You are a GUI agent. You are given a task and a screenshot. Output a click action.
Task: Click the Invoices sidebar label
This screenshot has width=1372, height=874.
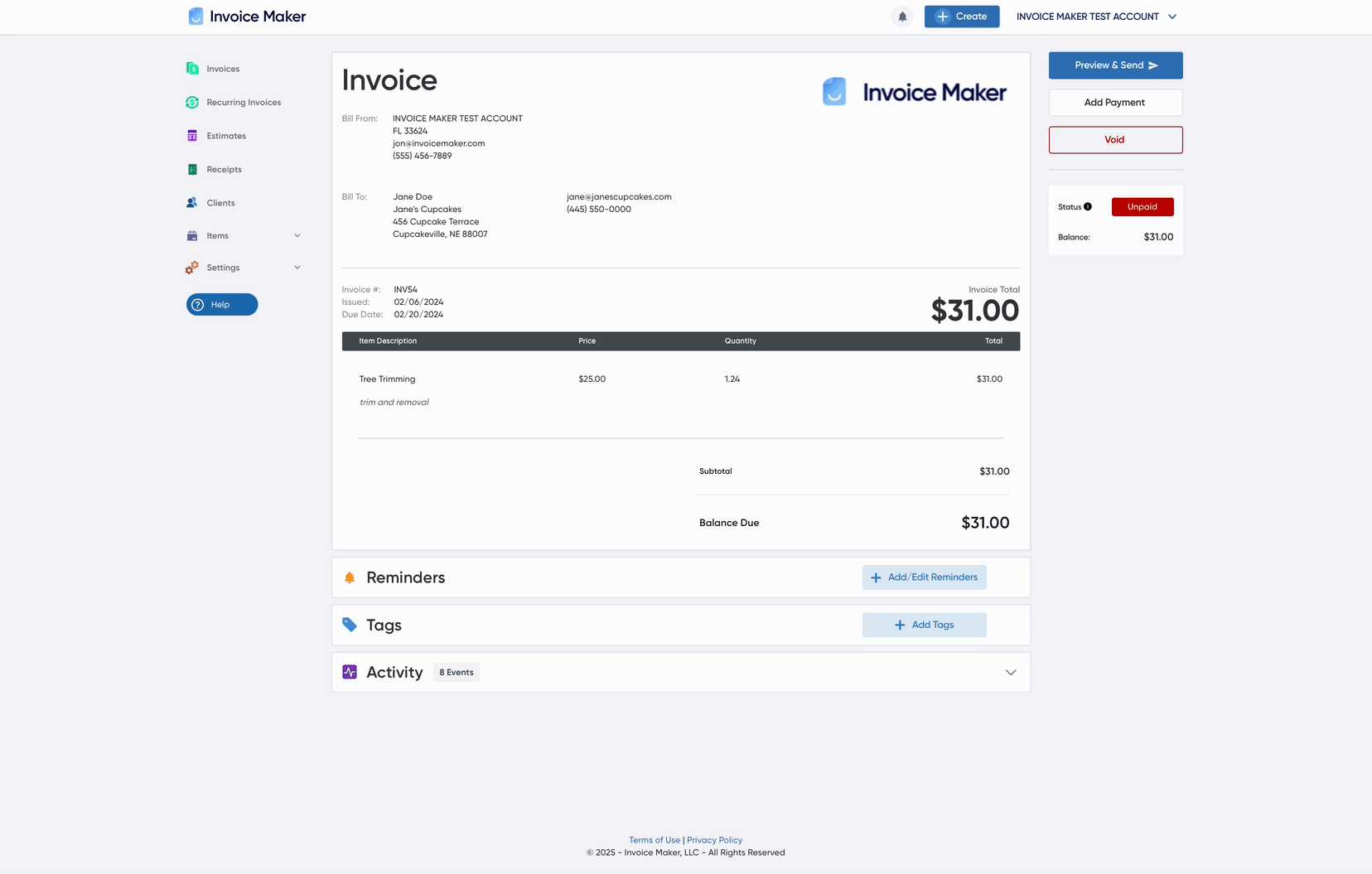tap(223, 69)
